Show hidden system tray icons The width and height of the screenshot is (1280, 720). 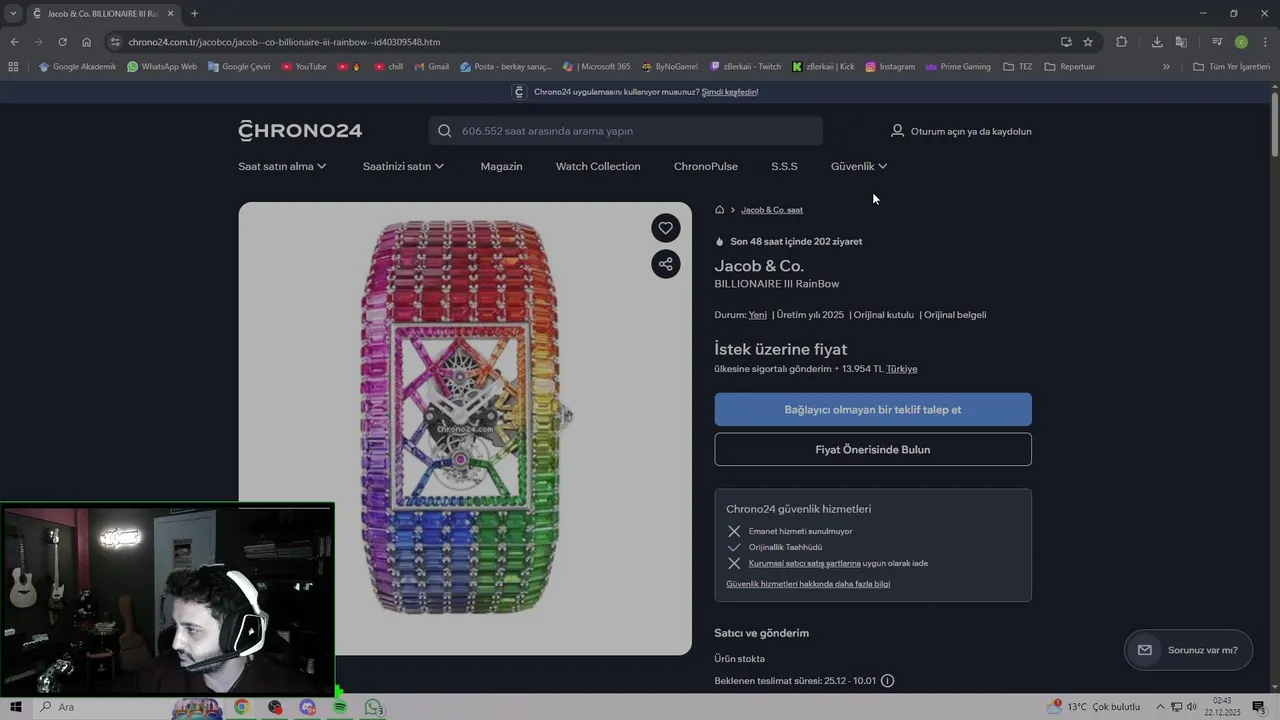pos(1162,707)
